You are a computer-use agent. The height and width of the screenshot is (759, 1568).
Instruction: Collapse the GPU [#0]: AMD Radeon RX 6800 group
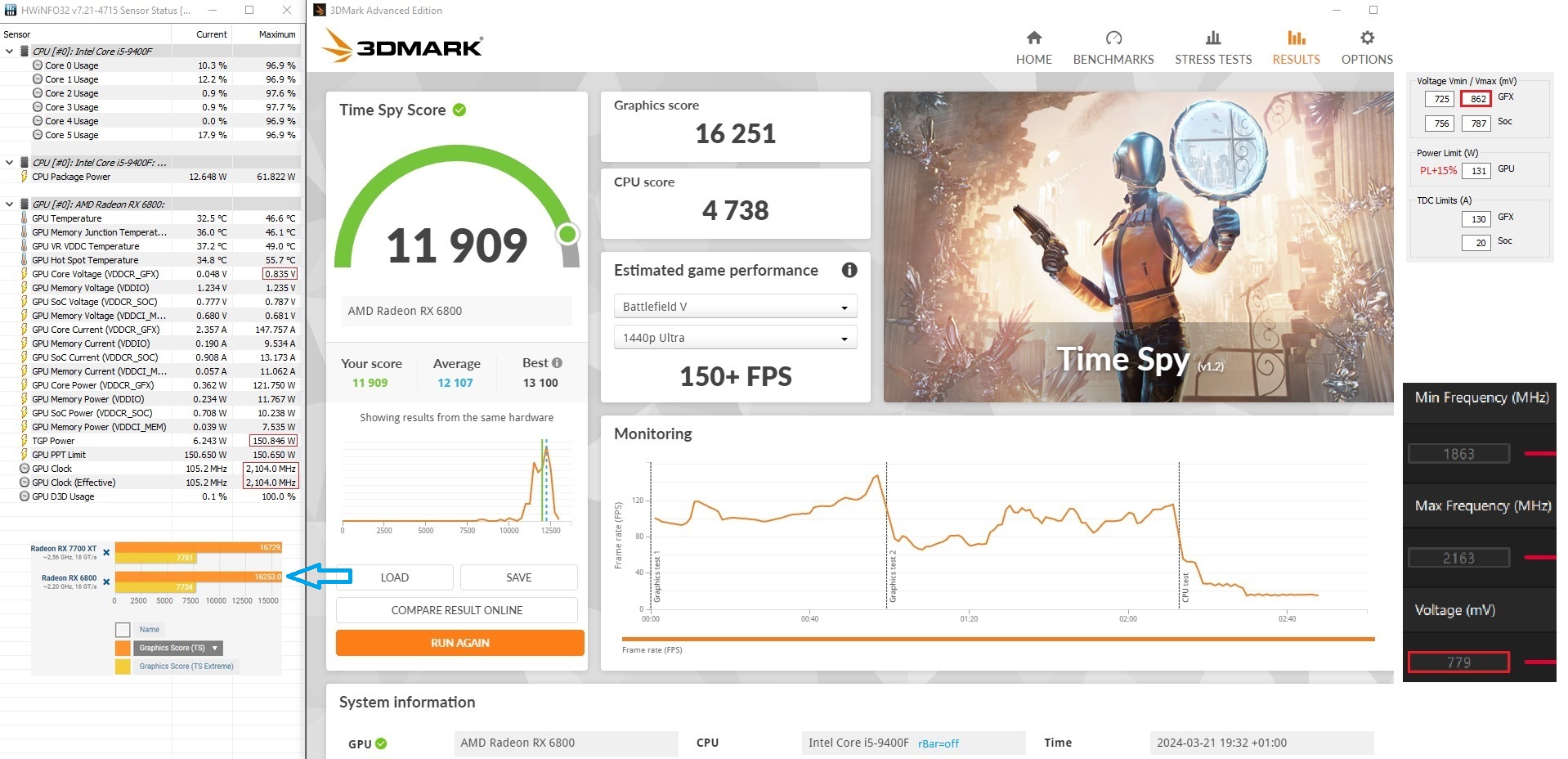tap(9, 204)
